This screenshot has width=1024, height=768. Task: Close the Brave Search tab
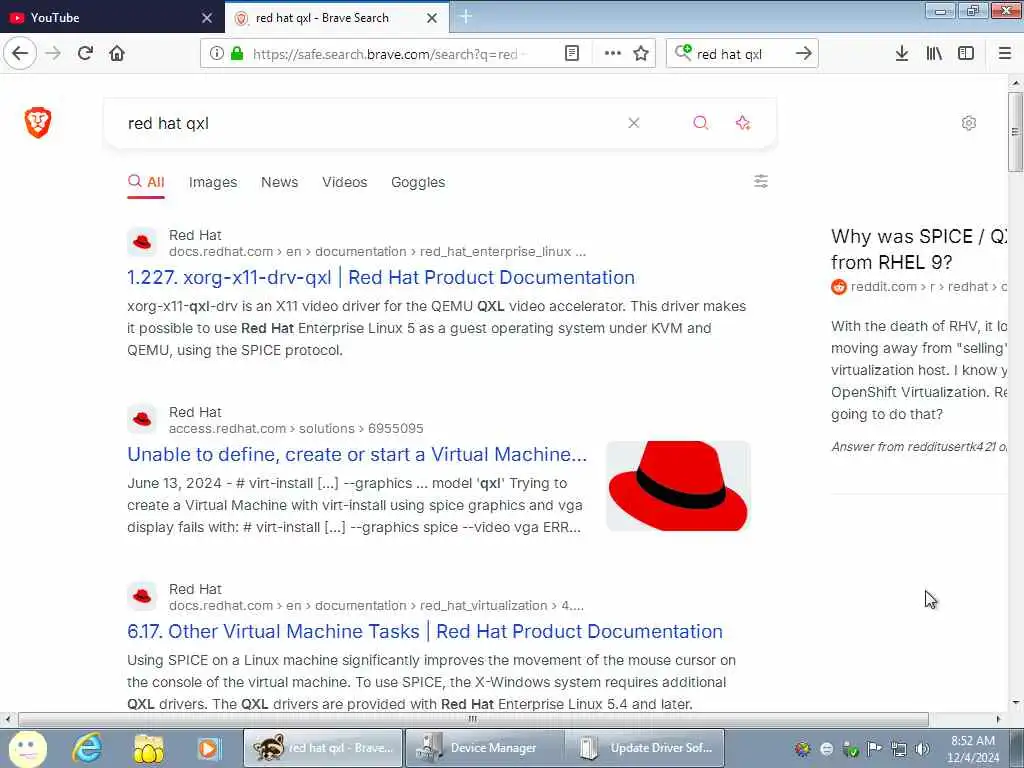coord(432,18)
